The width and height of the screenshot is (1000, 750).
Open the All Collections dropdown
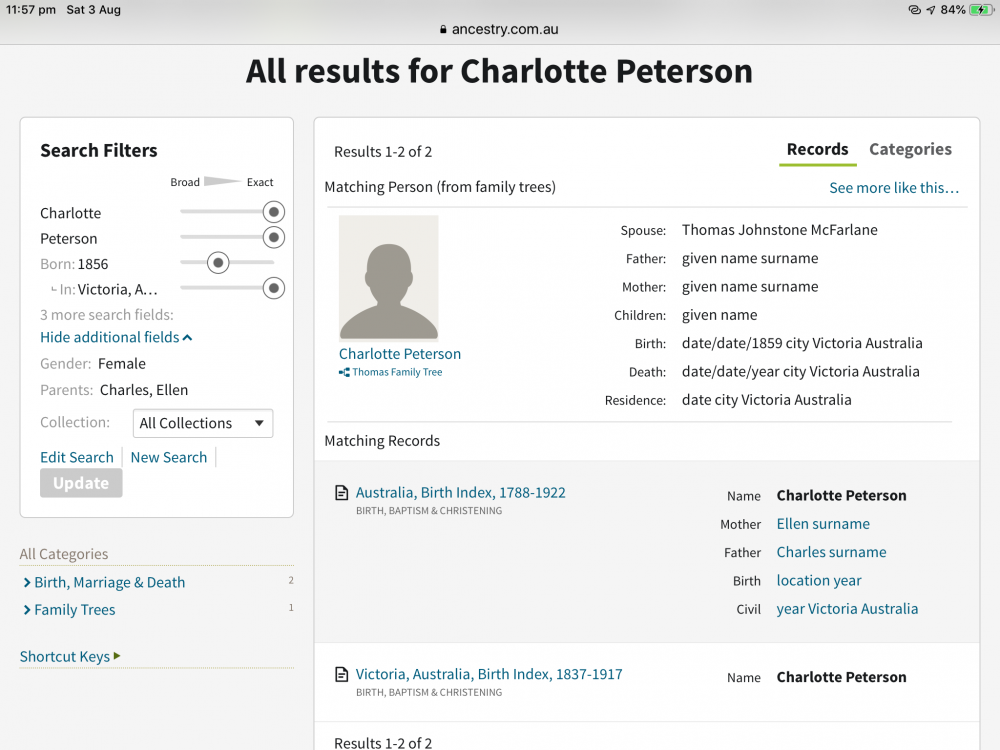pos(203,423)
